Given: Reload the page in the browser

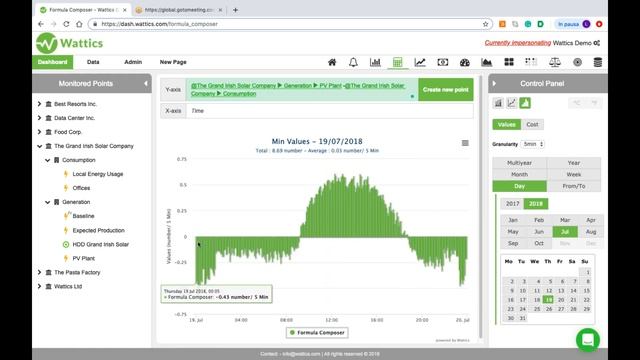Looking at the screenshot, I should coord(66,24).
